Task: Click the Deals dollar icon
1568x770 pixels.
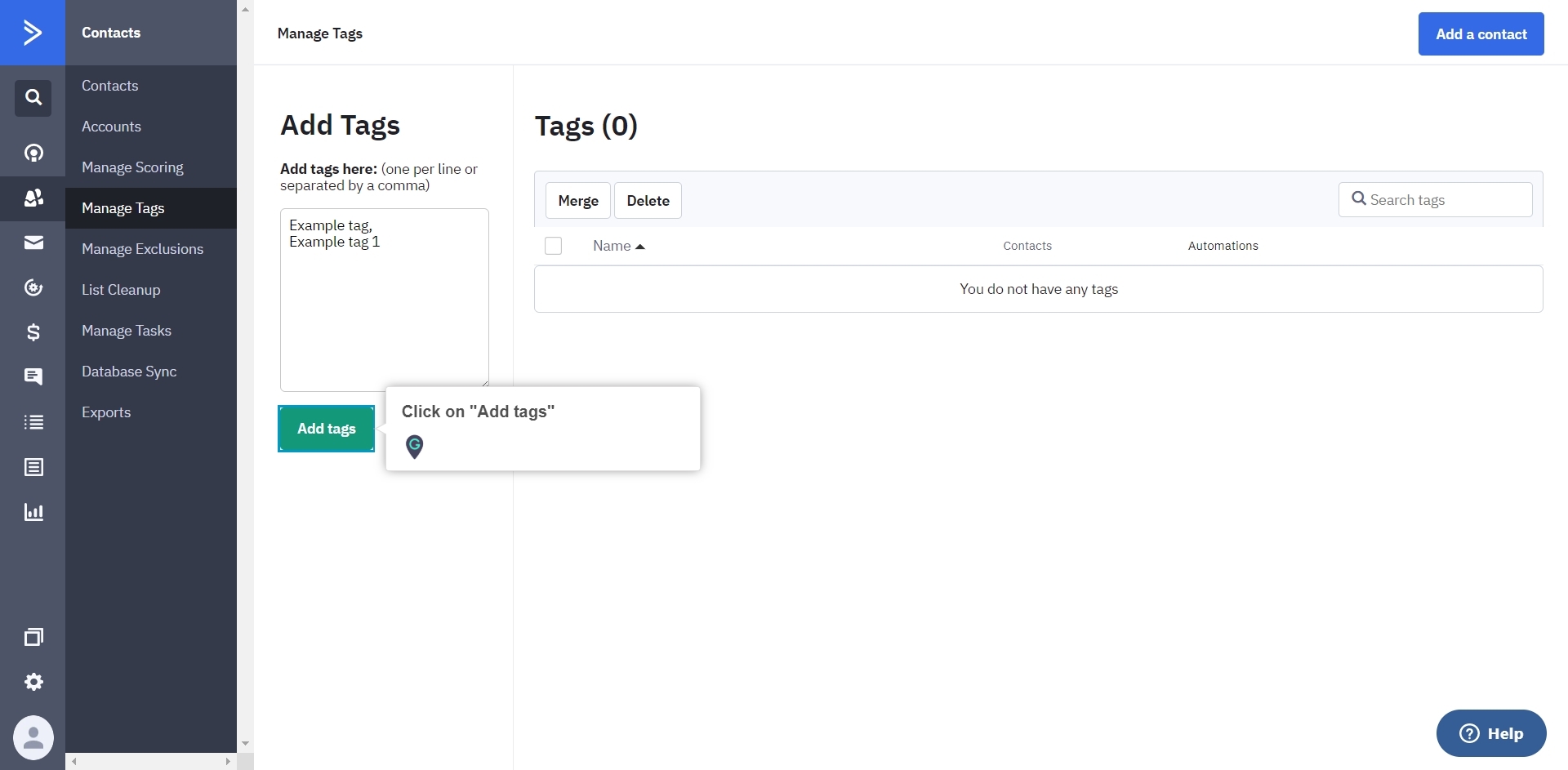Action: click(33, 332)
